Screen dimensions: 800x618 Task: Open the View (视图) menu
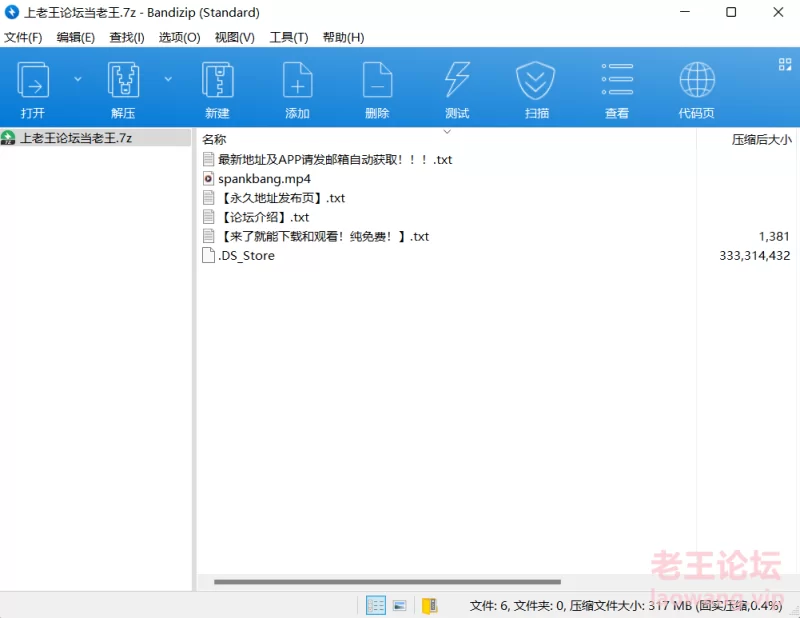coord(234,37)
